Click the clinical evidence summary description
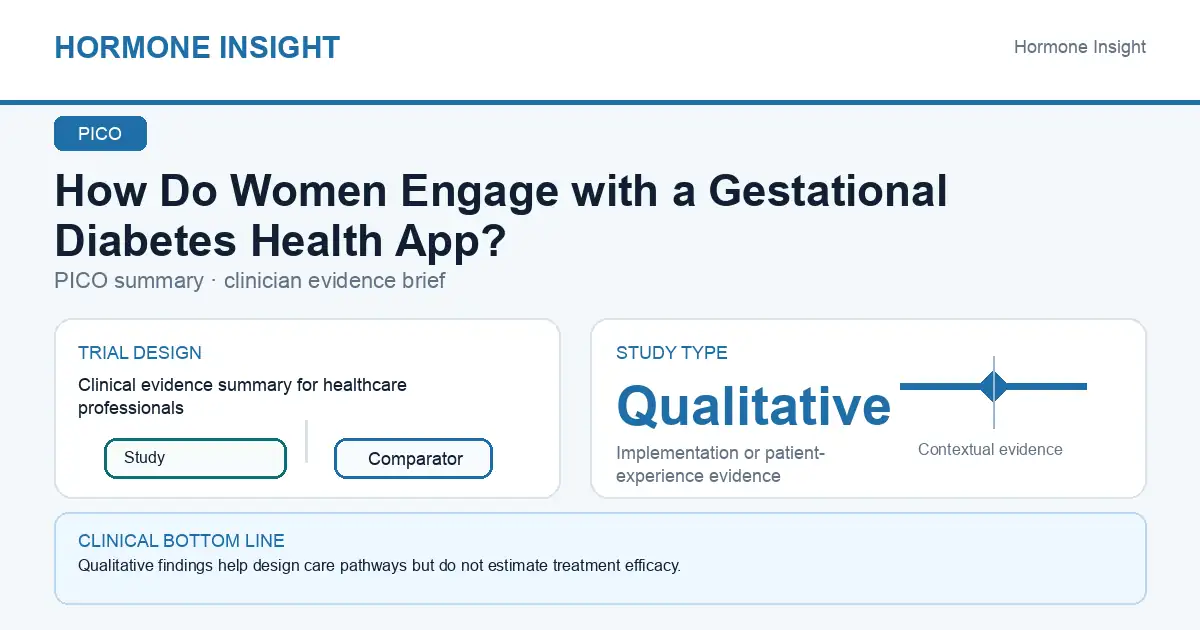Viewport: 1200px width, 630px height. tap(242, 396)
